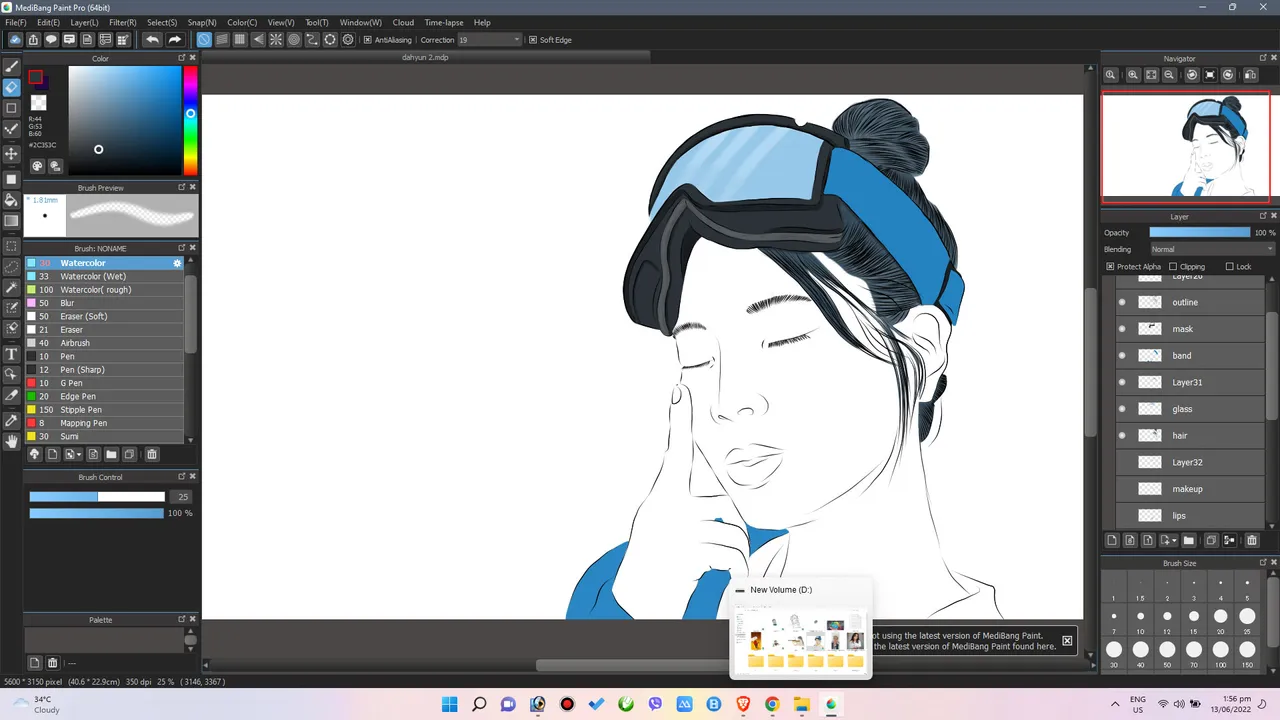
Task: Click the Redo arrow in toolbar
Action: (x=174, y=40)
